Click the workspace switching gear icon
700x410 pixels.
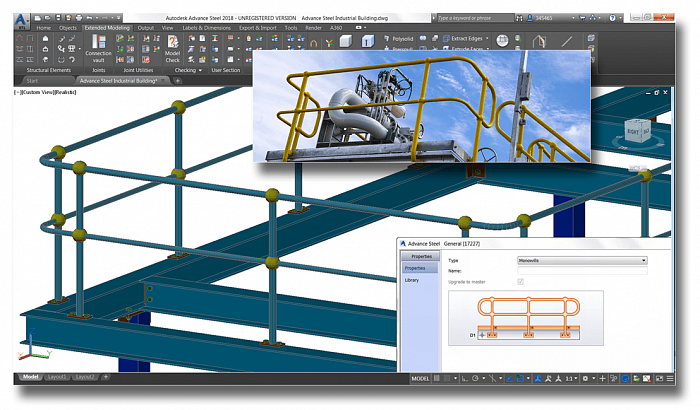tap(585, 379)
